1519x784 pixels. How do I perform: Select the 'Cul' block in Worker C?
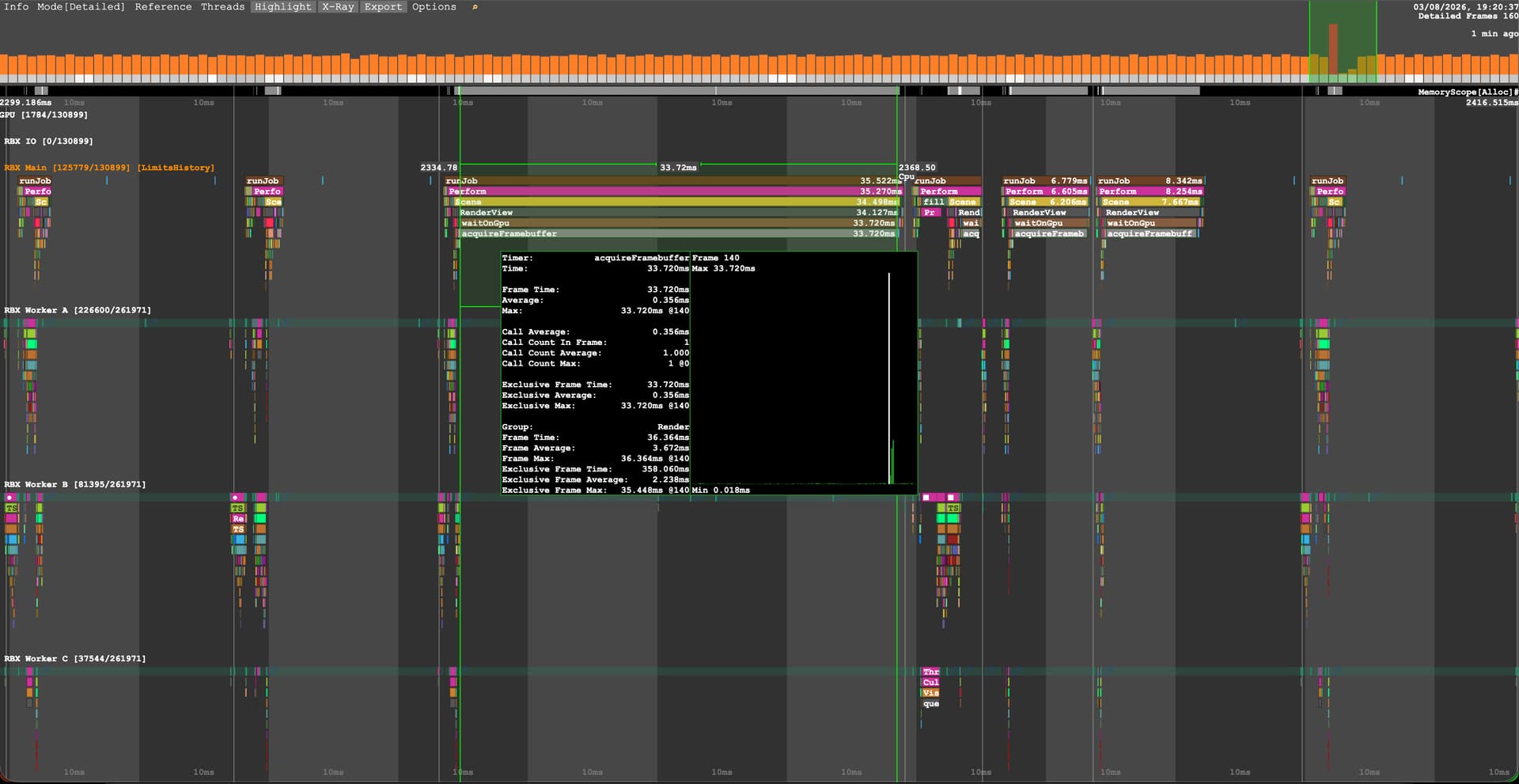tap(930, 682)
